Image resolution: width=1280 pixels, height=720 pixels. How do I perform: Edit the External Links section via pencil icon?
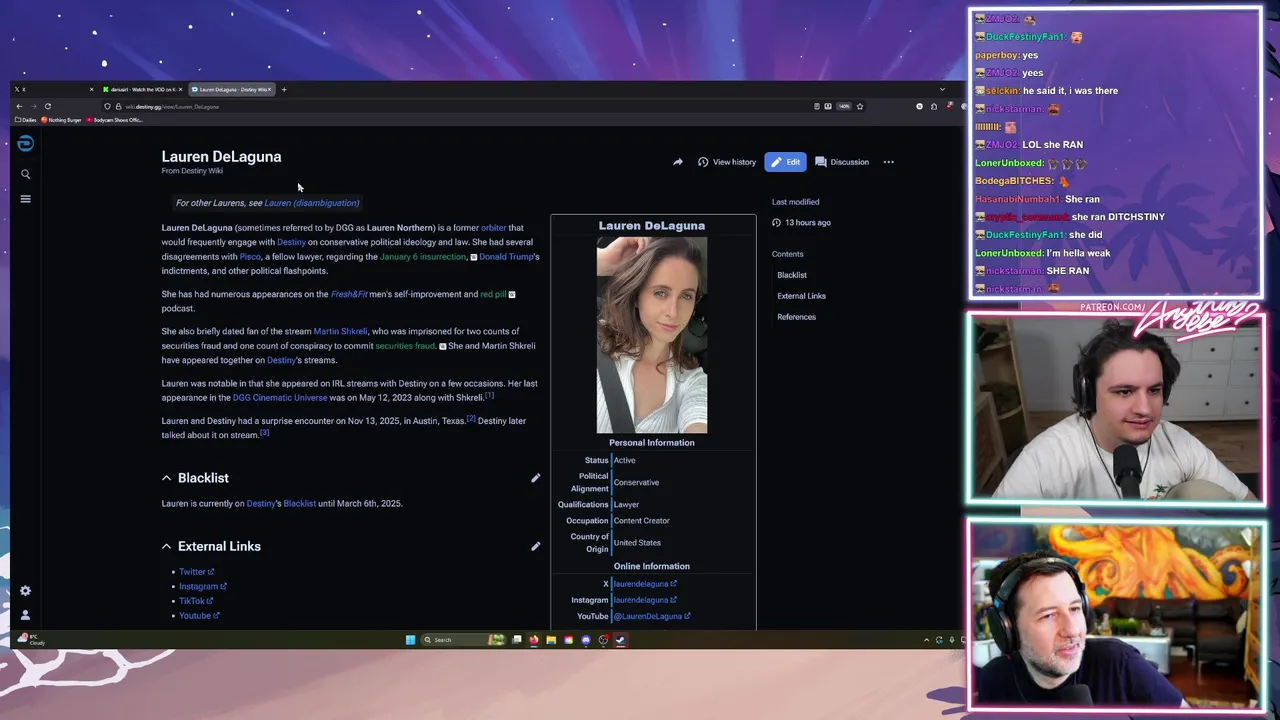[x=535, y=546]
